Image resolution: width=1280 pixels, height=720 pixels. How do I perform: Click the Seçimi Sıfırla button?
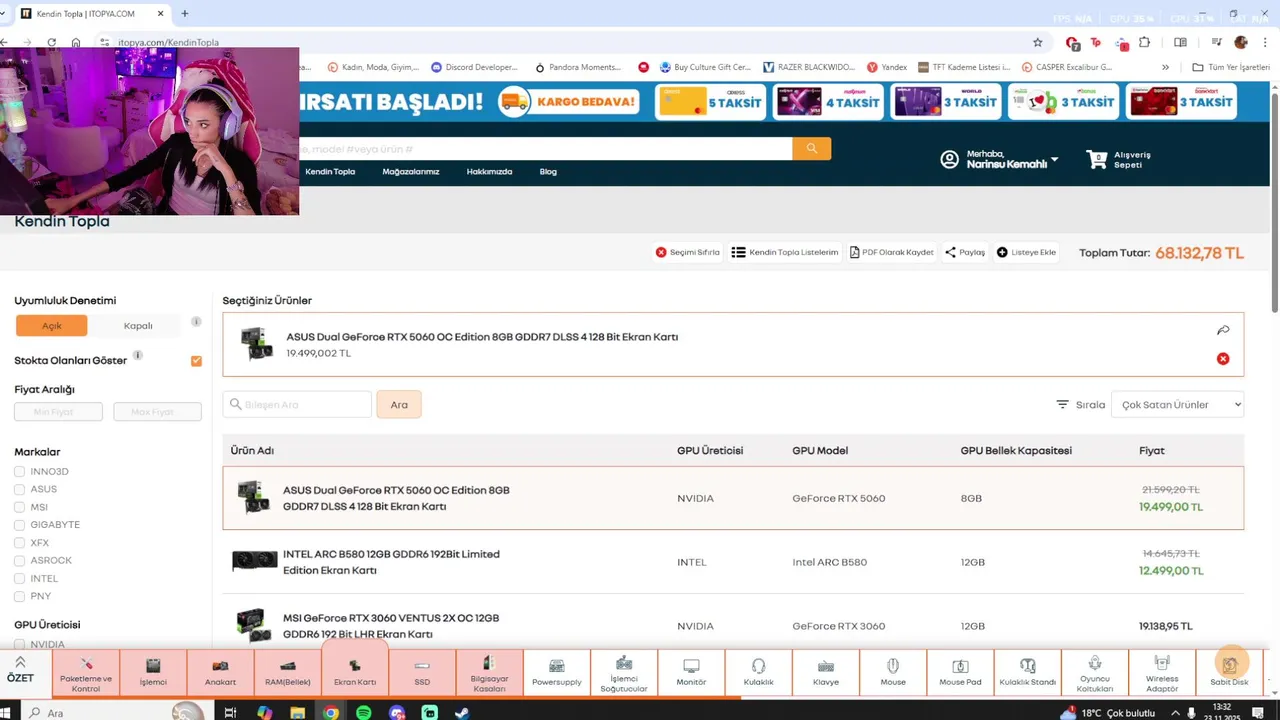coord(687,252)
